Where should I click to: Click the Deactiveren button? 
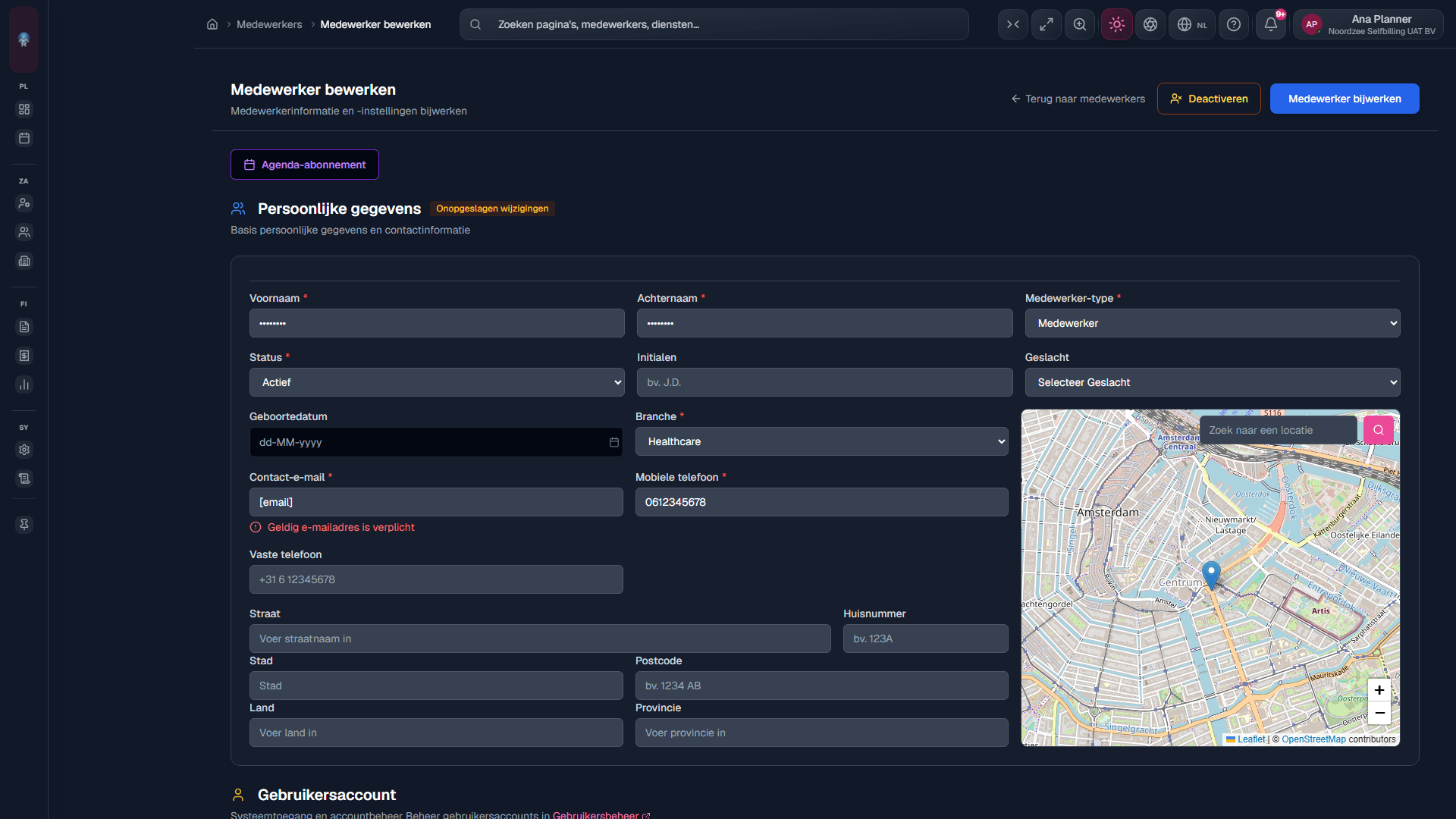point(1209,99)
